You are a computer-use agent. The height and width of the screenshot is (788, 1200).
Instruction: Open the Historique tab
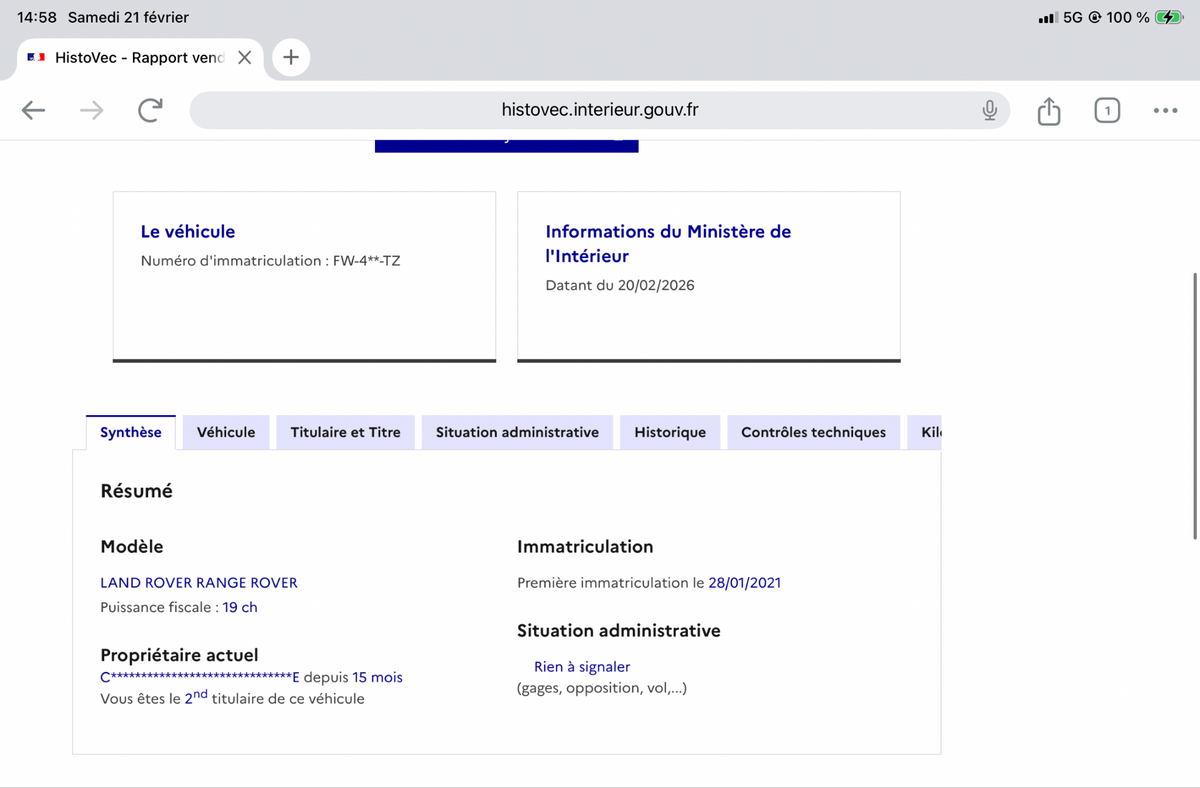pos(670,432)
